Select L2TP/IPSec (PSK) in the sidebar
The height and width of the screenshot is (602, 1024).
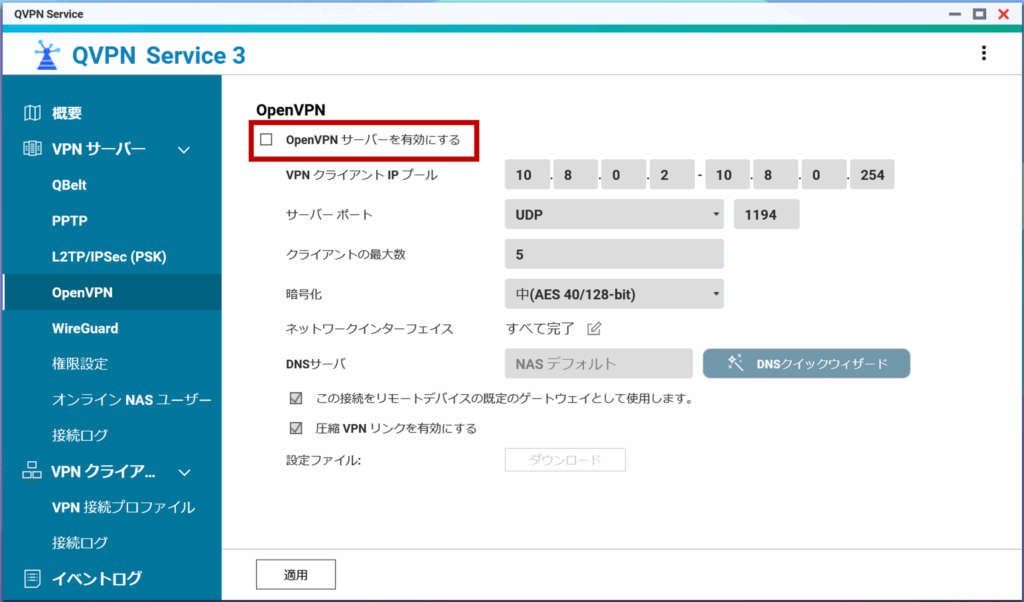108,256
